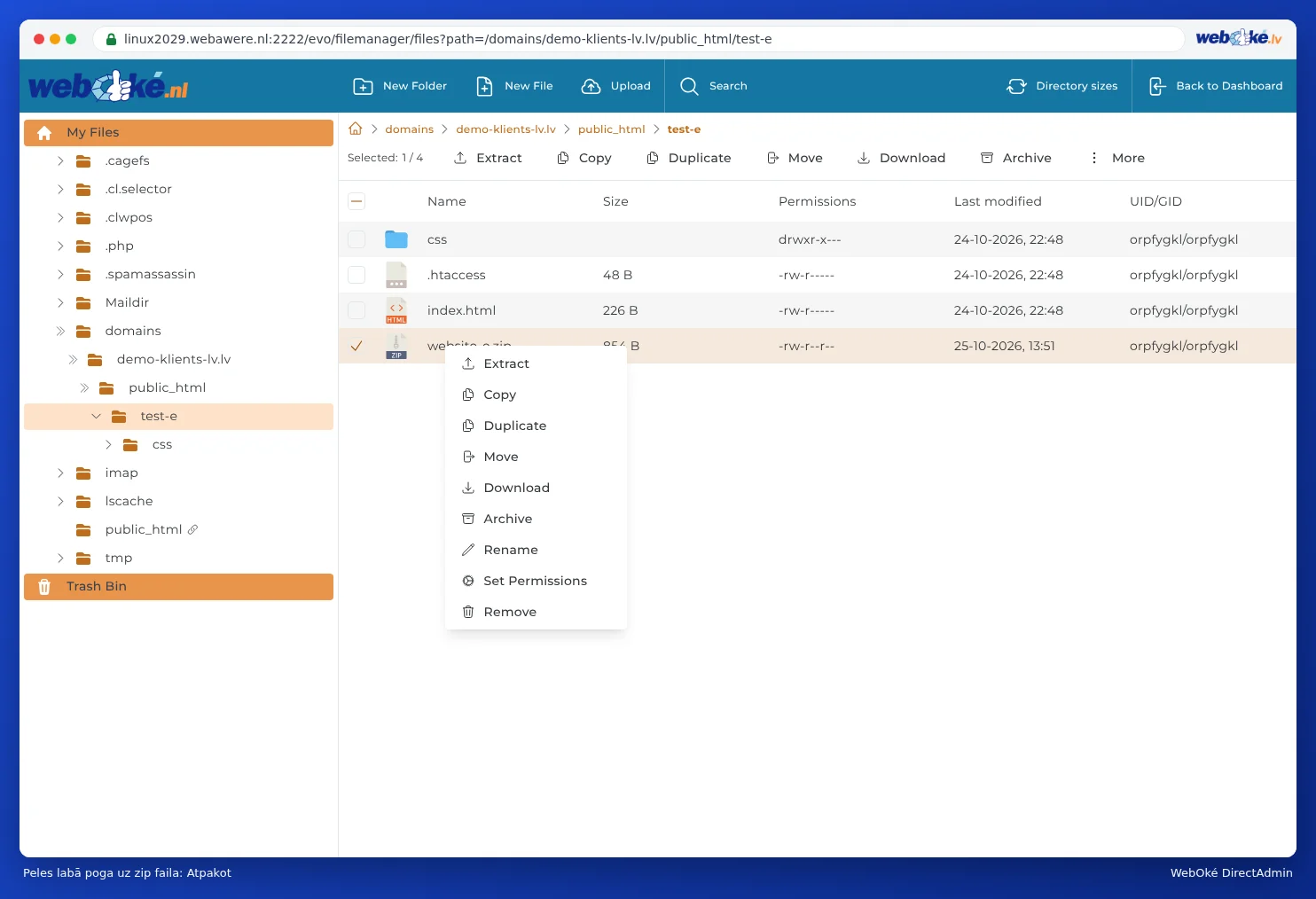
Task: Sort by the Size column header
Action: click(x=615, y=201)
